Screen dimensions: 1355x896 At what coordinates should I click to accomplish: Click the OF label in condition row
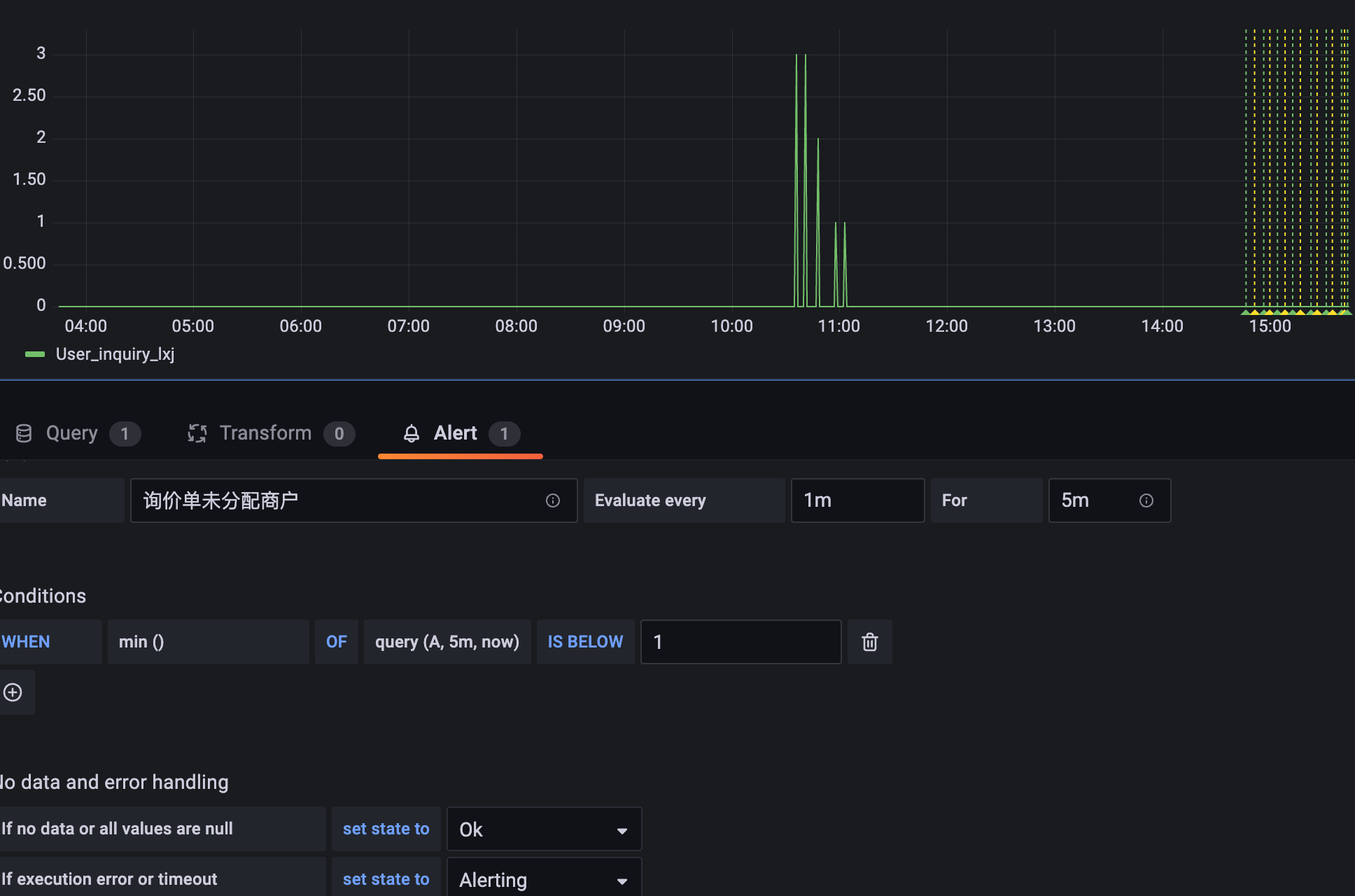(337, 642)
